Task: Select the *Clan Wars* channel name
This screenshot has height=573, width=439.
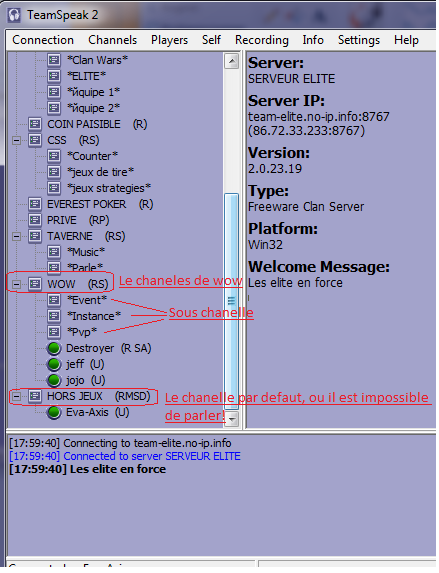Action: [97, 60]
